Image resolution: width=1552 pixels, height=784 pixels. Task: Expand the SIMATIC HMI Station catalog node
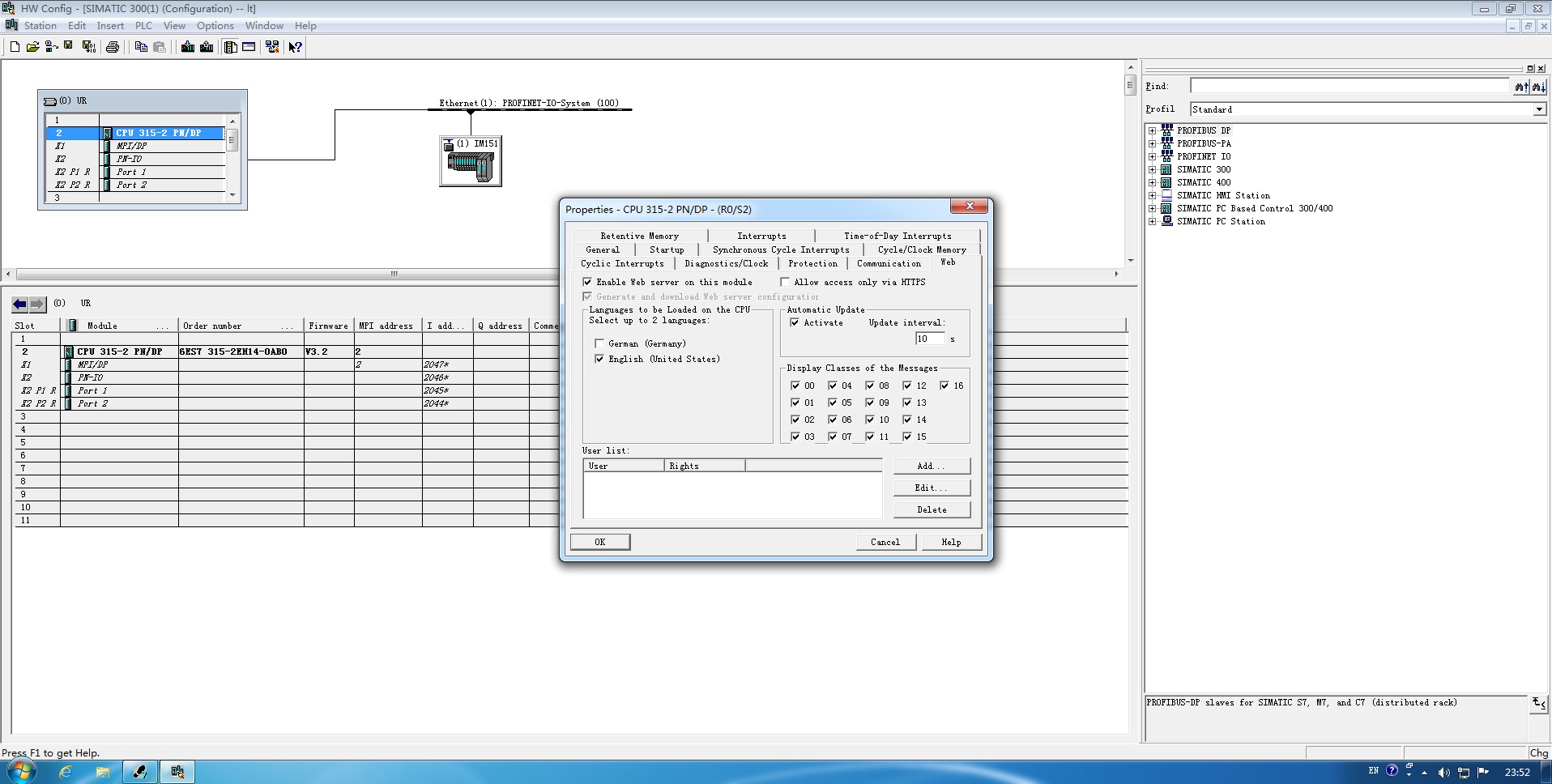(1152, 195)
